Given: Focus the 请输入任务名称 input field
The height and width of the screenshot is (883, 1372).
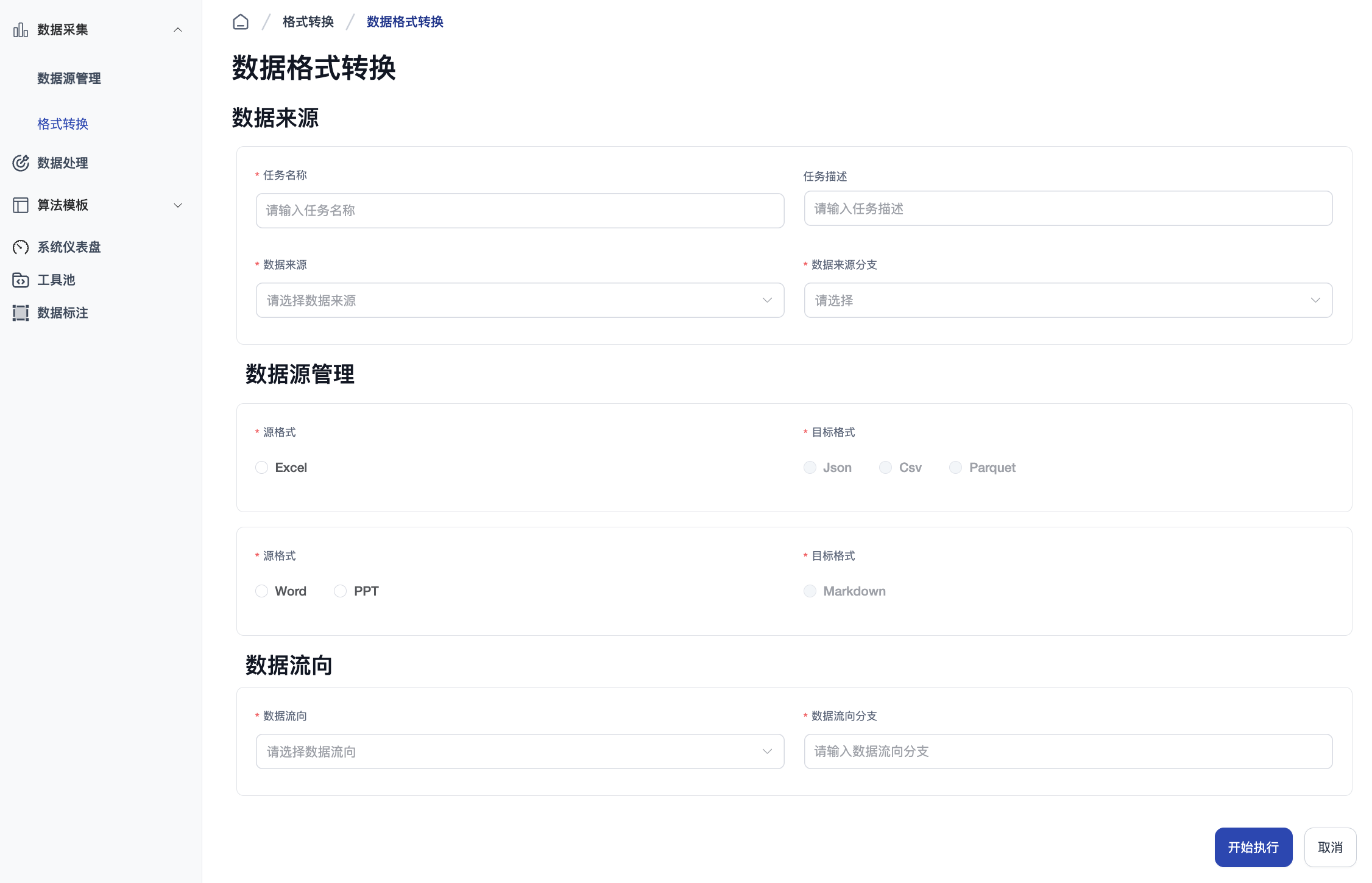Looking at the screenshot, I should click(x=520, y=211).
